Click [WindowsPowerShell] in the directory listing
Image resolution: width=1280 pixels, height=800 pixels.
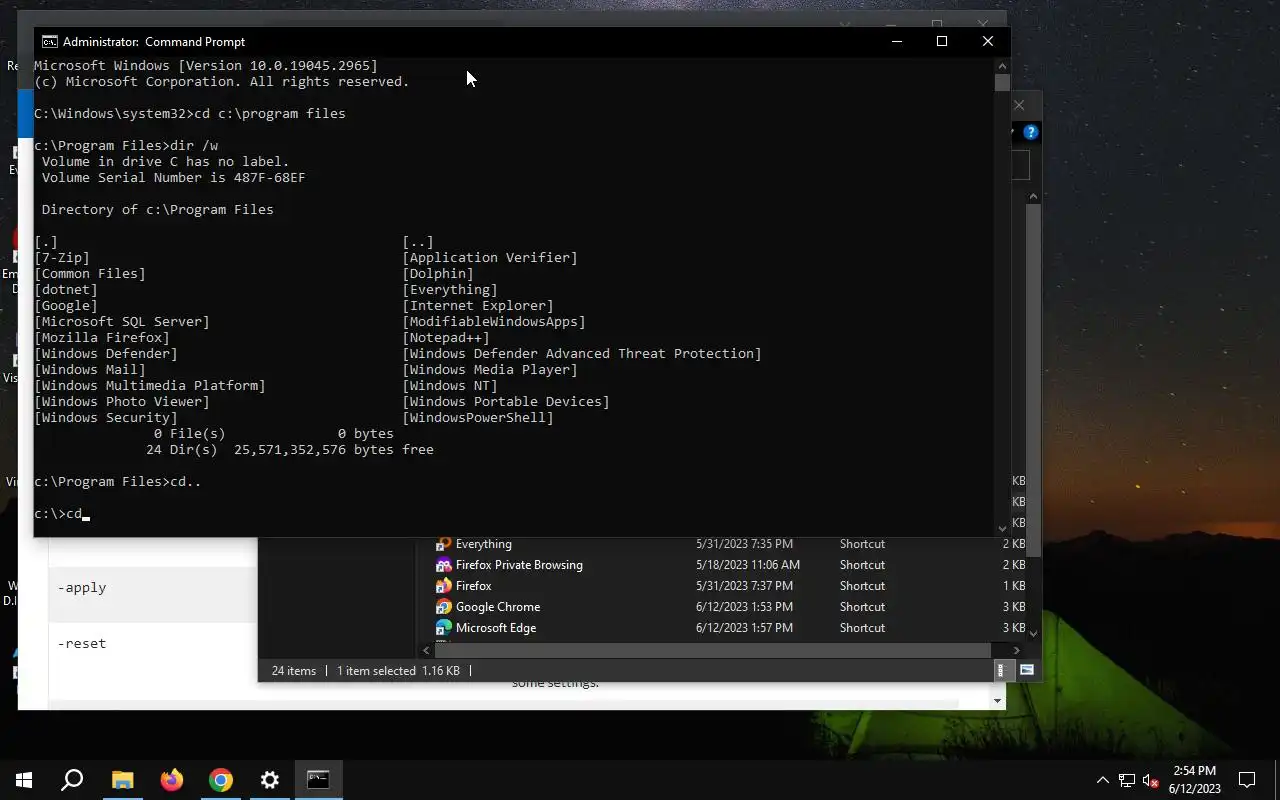[x=478, y=418]
